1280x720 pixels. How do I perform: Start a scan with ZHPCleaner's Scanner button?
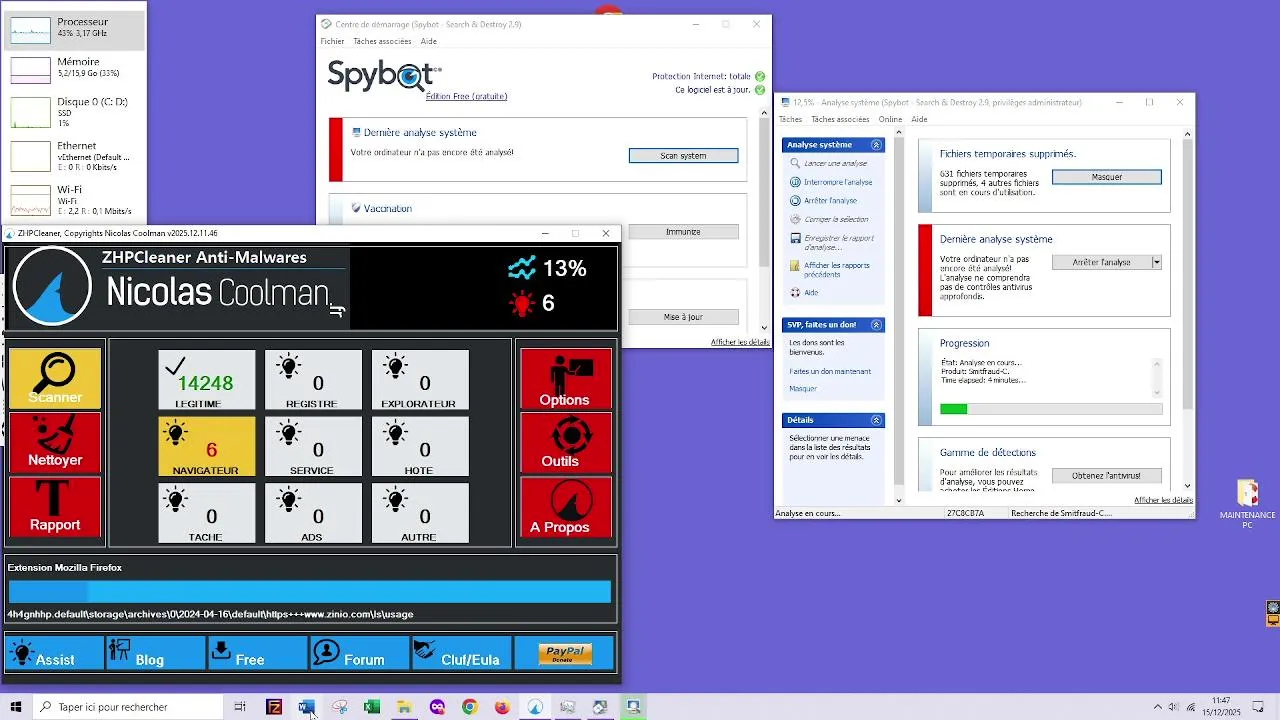click(x=55, y=378)
